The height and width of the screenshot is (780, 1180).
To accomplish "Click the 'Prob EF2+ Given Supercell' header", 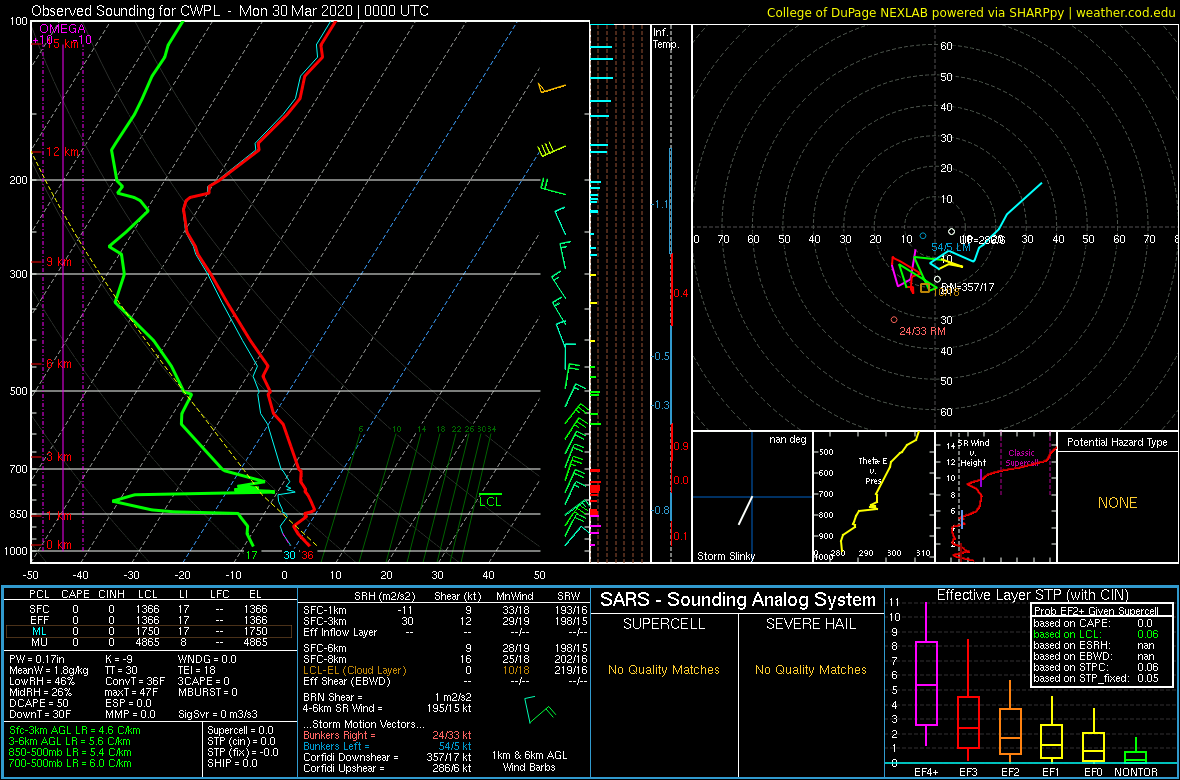I will tap(1096, 611).
